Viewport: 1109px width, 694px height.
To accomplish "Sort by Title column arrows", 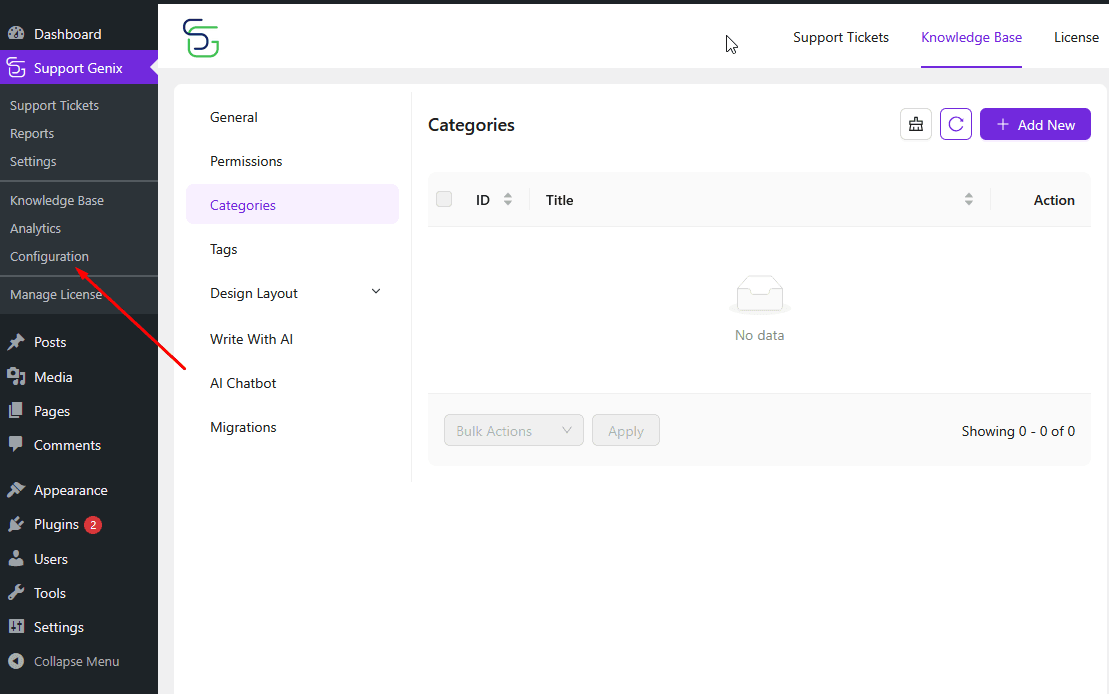I will 969,199.
